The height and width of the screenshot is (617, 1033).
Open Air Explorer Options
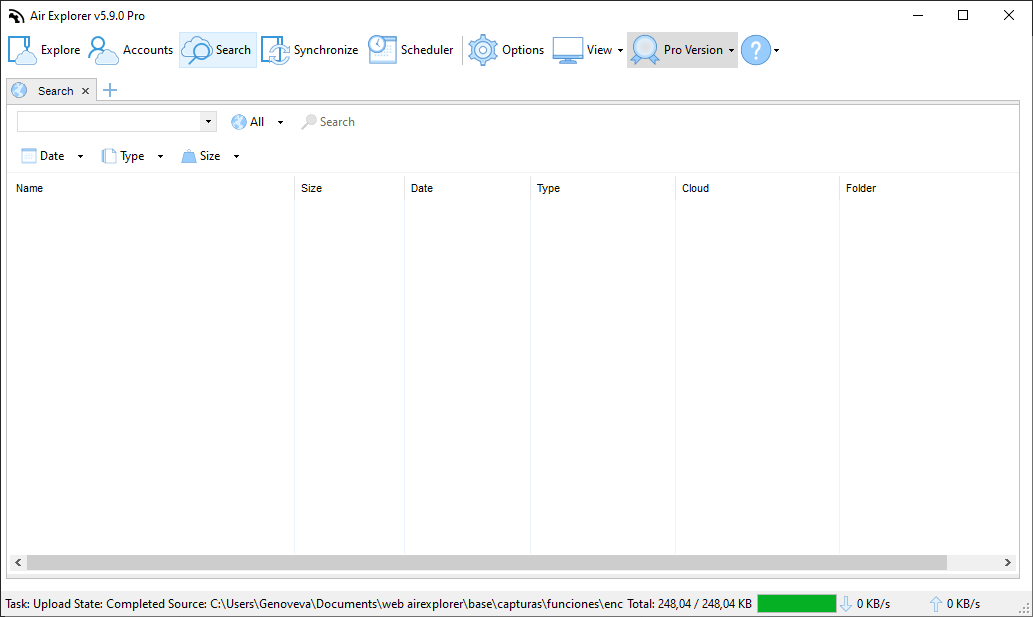pyautogui.click(x=506, y=49)
